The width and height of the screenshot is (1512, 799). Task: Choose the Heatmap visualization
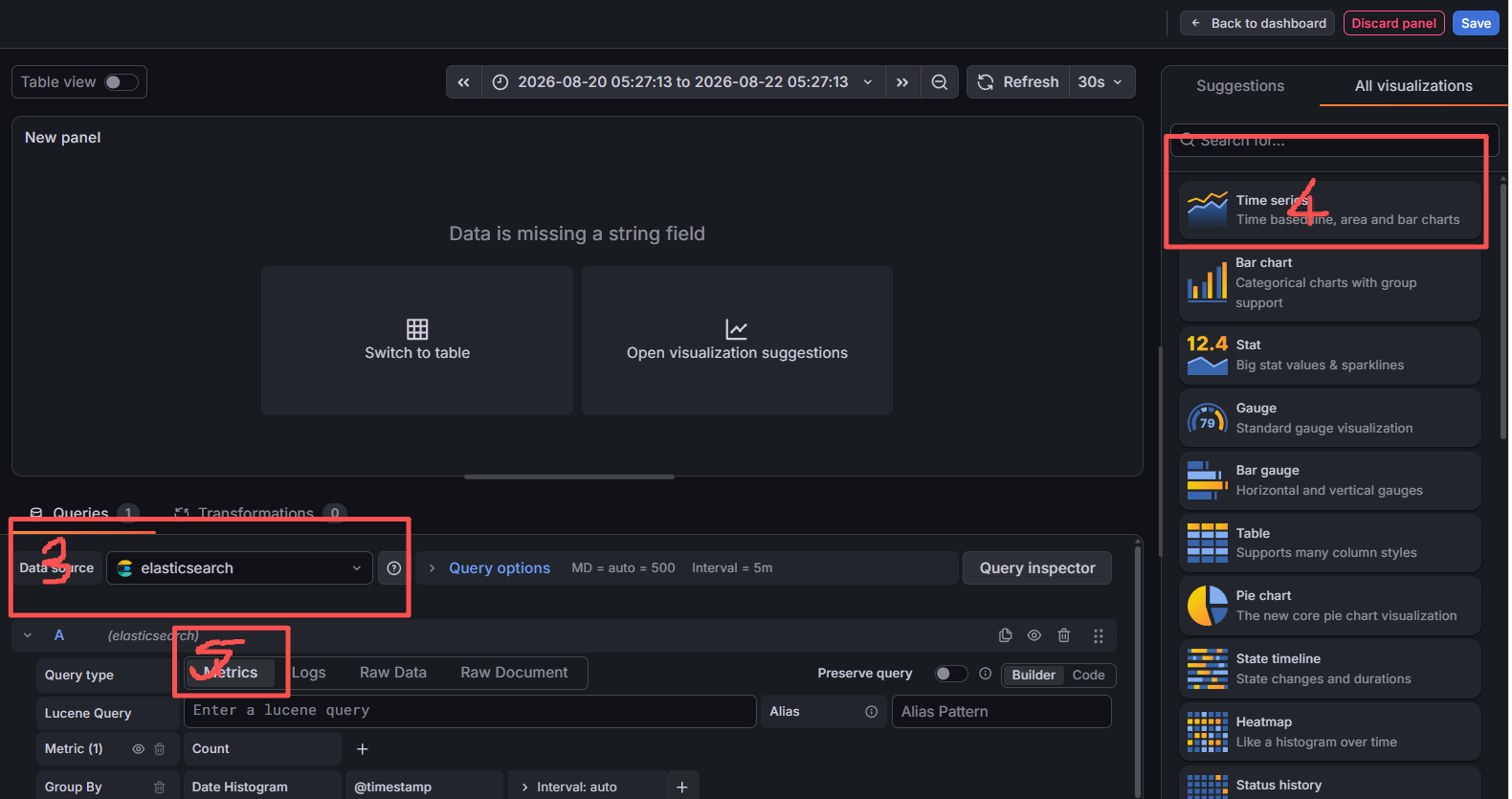(1330, 732)
